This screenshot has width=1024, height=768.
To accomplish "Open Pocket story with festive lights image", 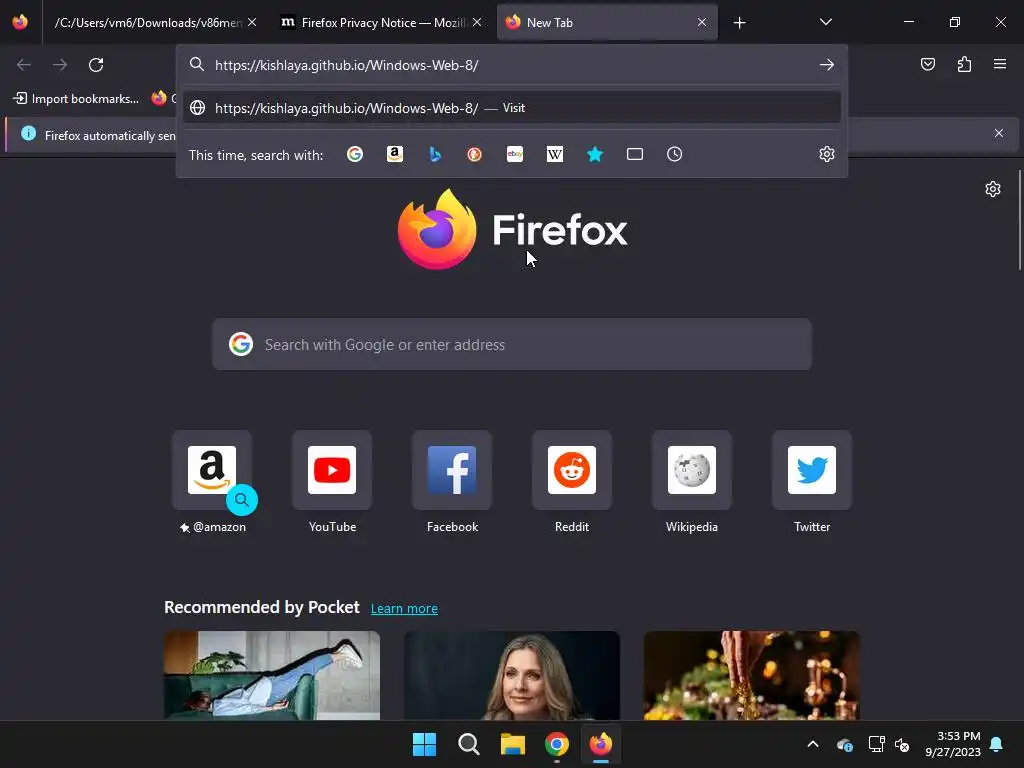I will [752, 675].
